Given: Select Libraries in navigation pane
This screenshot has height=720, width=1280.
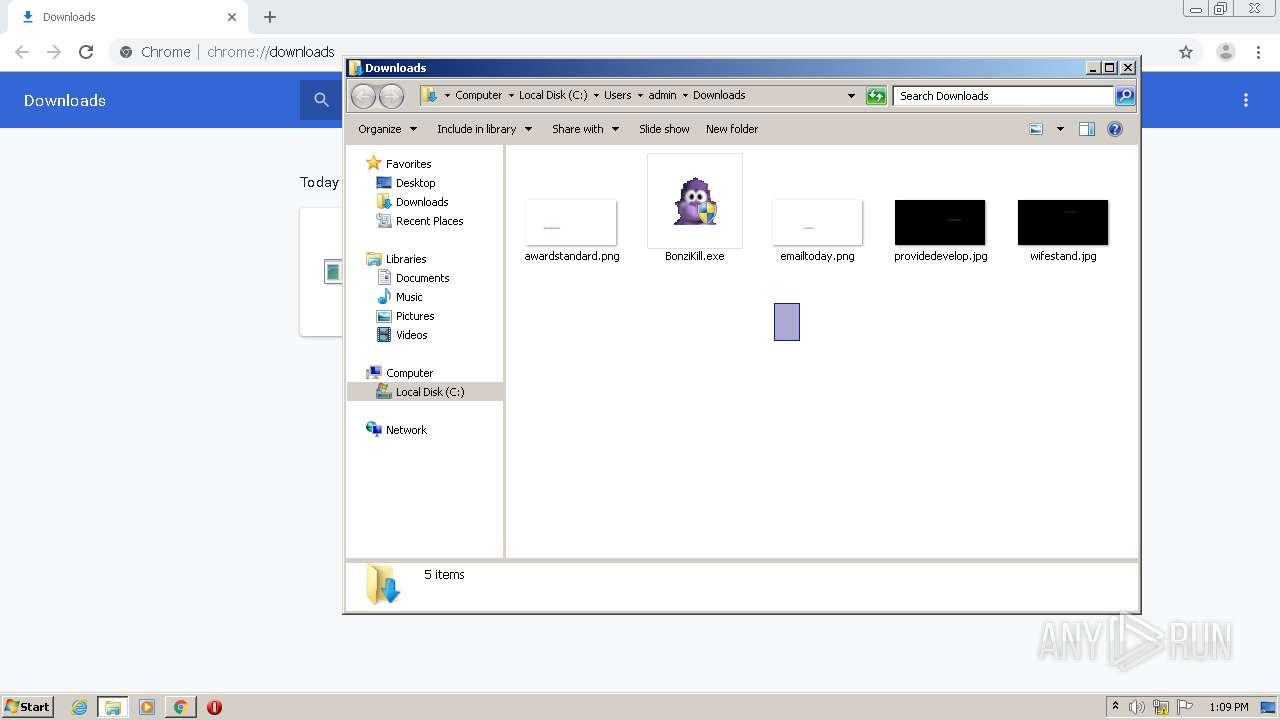Looking at the screenshot, I should 397,259.
